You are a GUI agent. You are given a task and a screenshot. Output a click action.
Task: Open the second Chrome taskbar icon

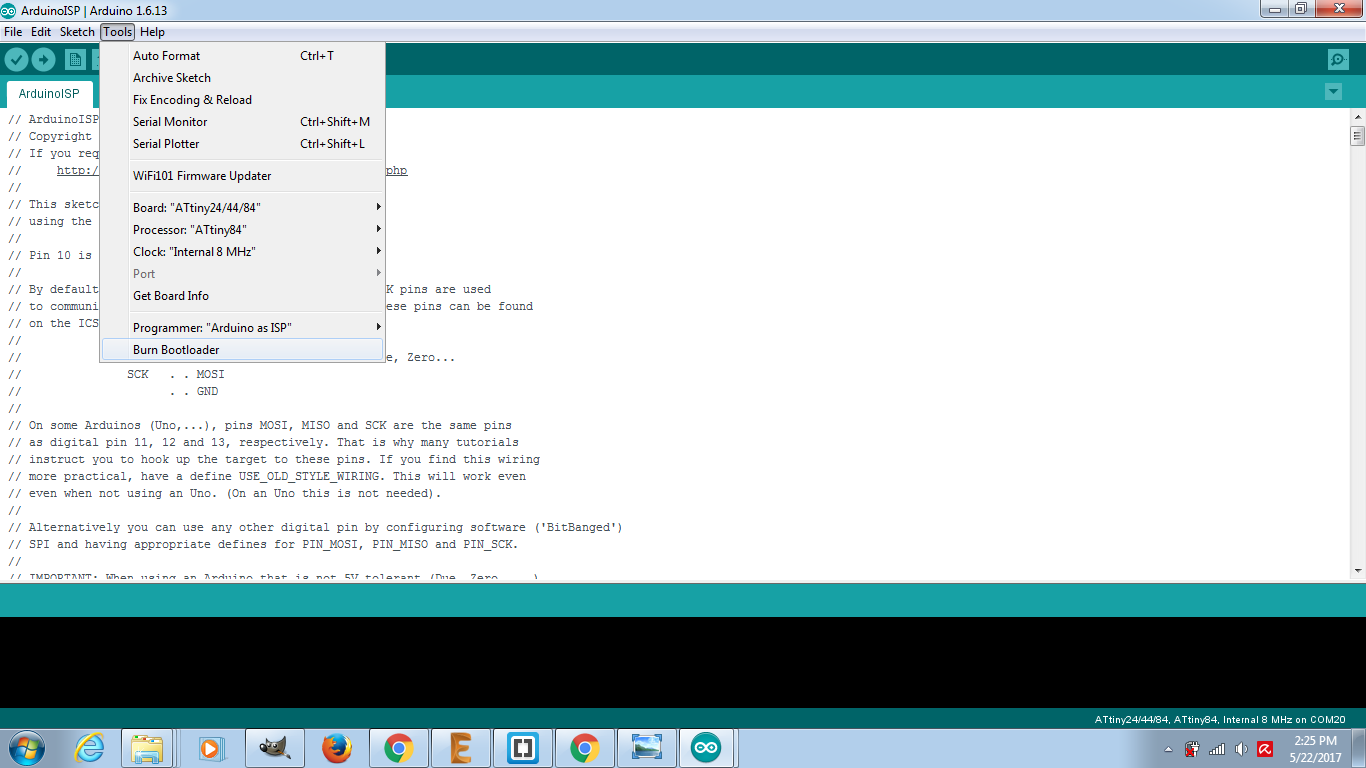coord(585,748)
